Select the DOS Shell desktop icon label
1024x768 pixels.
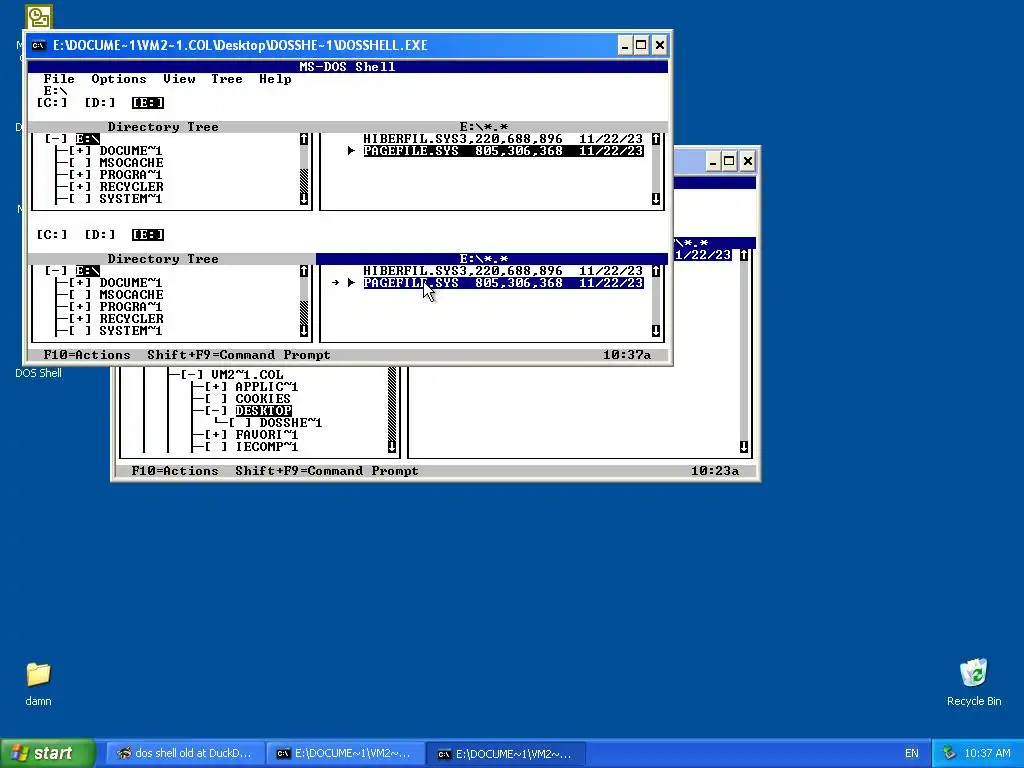pyautogui.click(x=39, y=374)
